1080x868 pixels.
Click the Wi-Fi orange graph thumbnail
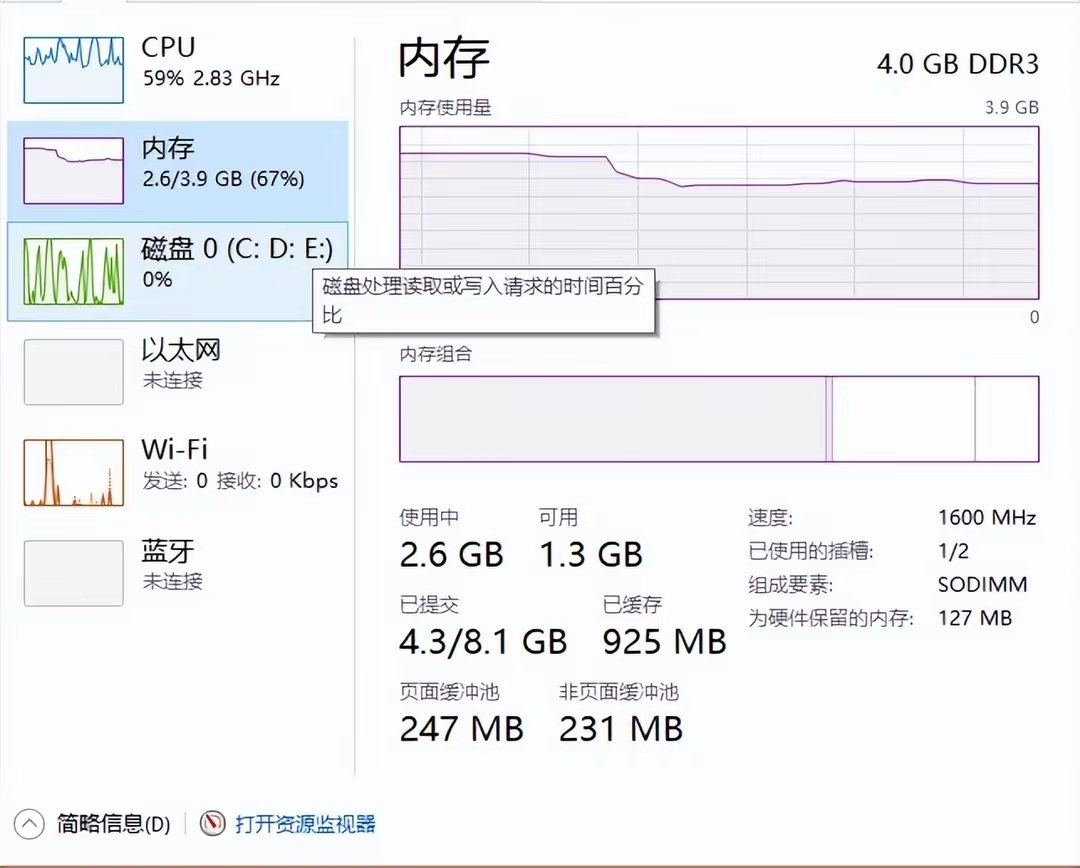[73, 472]
